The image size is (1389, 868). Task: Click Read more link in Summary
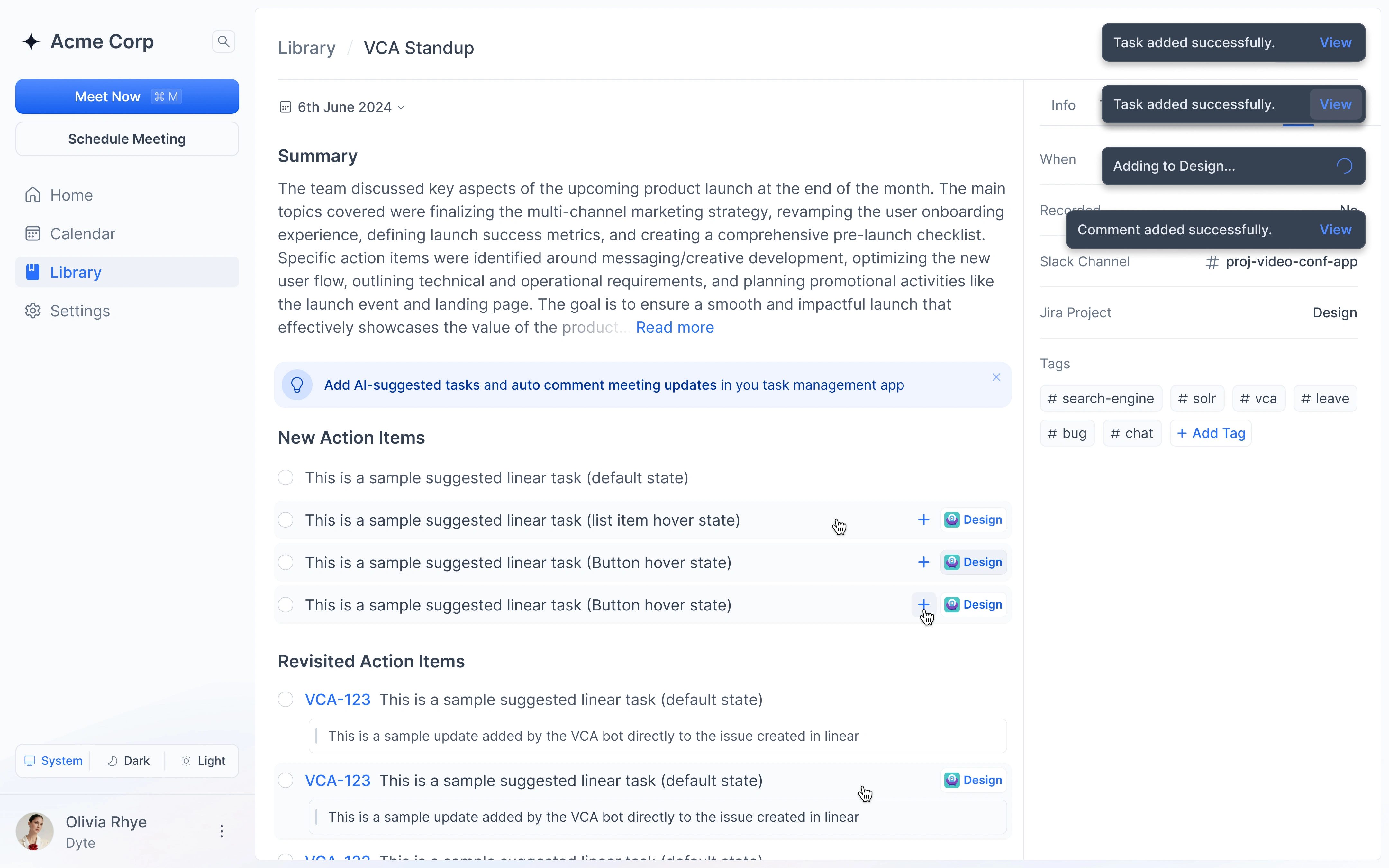[675, 327]
